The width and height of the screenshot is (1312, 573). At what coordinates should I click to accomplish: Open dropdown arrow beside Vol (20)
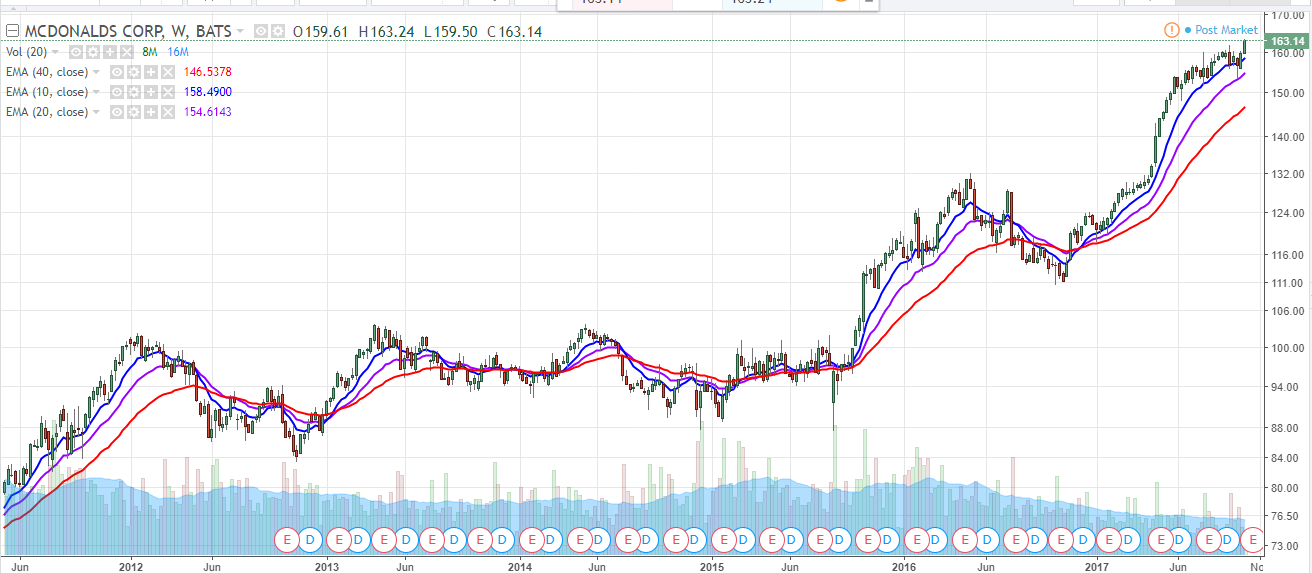[55, 52]
